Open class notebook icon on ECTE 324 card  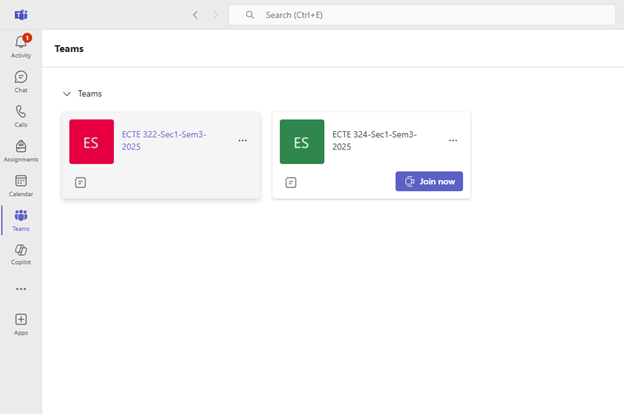tap(291, 183)
